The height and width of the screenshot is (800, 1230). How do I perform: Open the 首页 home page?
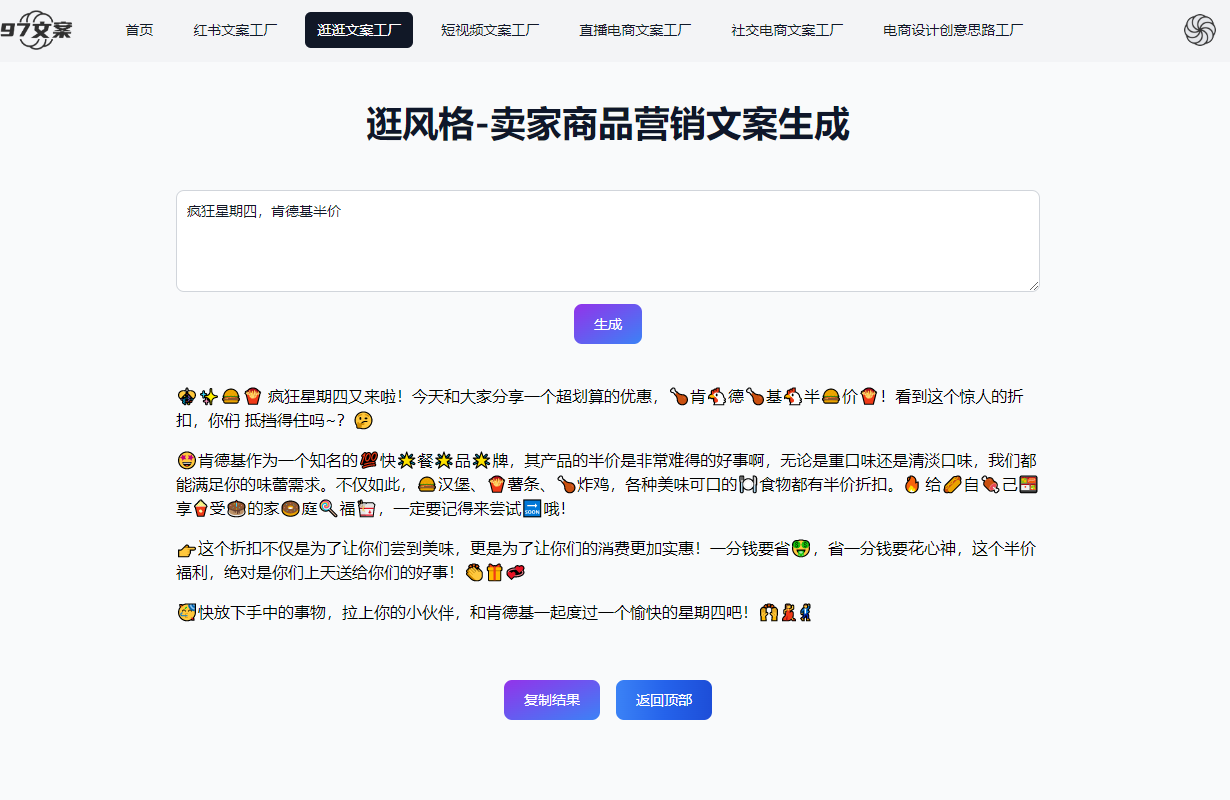click(x=139, y=30)
